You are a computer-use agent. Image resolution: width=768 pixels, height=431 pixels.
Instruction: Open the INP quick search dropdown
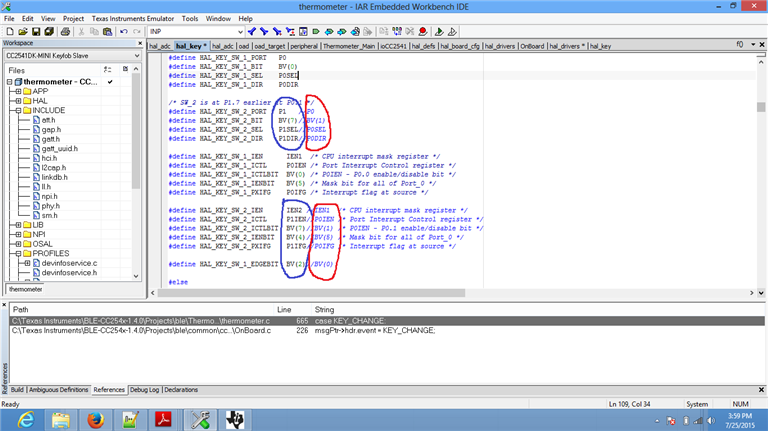pos(240,32)
